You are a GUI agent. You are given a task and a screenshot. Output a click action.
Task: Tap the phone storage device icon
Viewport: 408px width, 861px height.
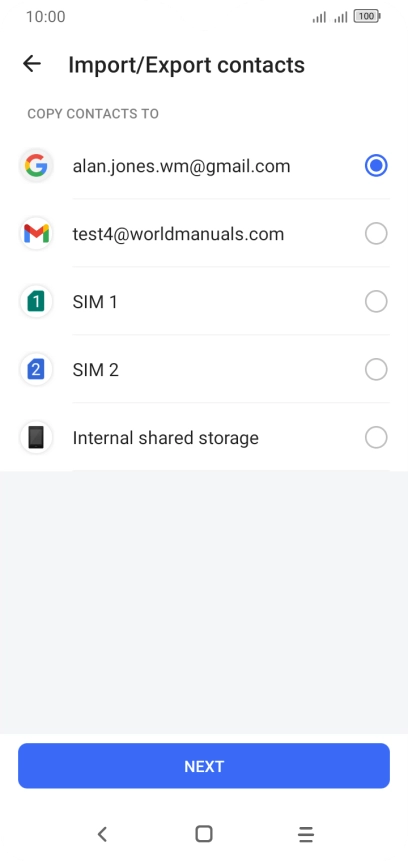coord(36,438)
